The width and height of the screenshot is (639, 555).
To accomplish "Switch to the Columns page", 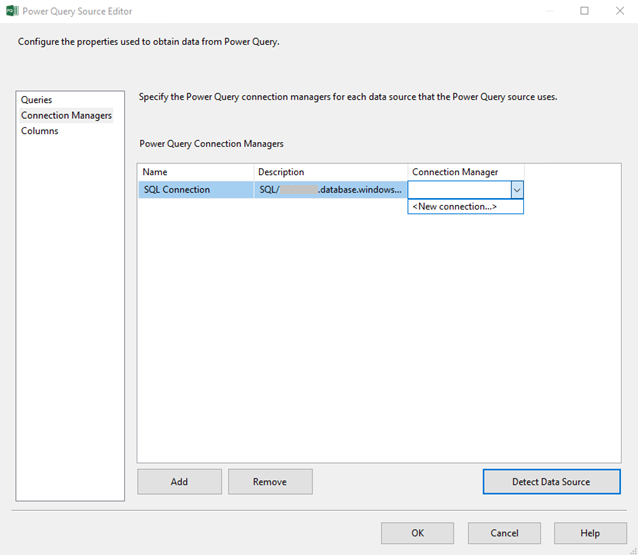I will tap(40, 131).
